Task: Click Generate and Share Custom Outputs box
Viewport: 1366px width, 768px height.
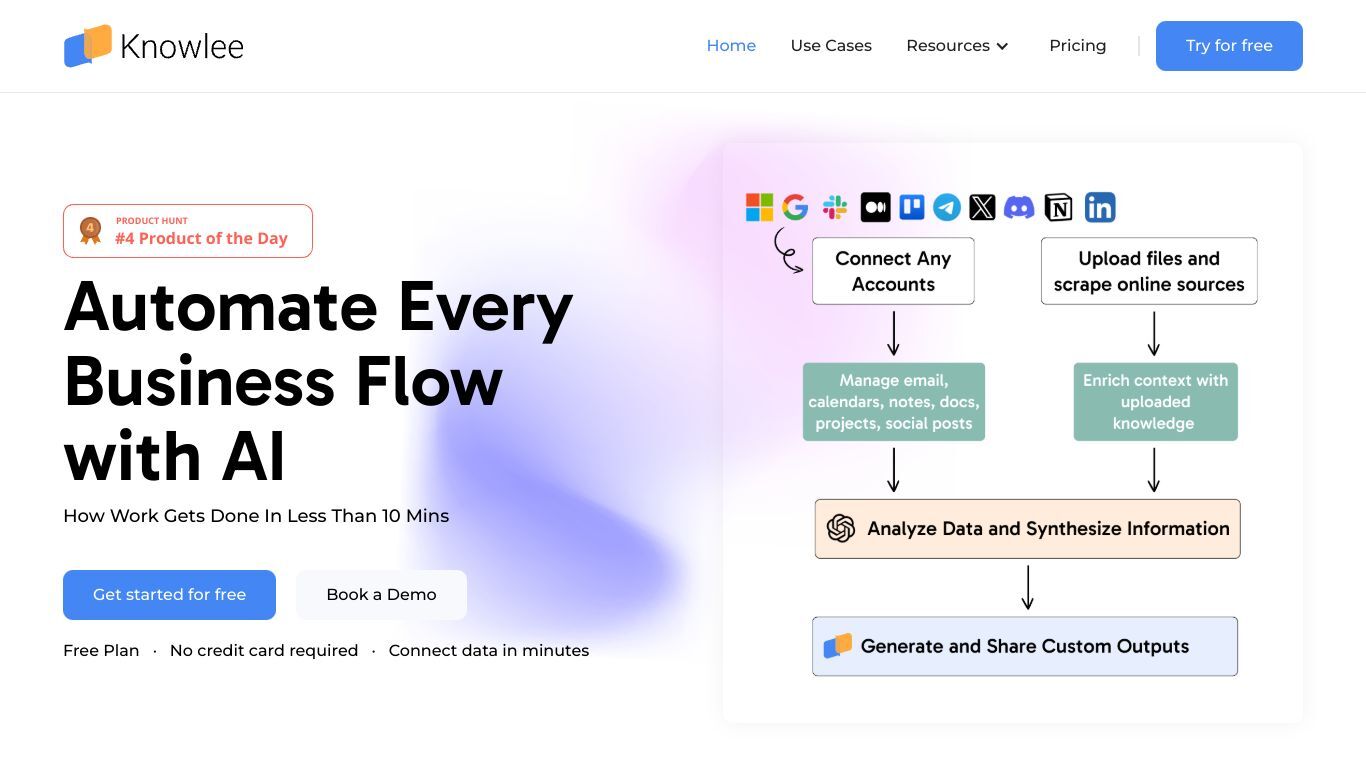Action: (x=1025, y=647)
